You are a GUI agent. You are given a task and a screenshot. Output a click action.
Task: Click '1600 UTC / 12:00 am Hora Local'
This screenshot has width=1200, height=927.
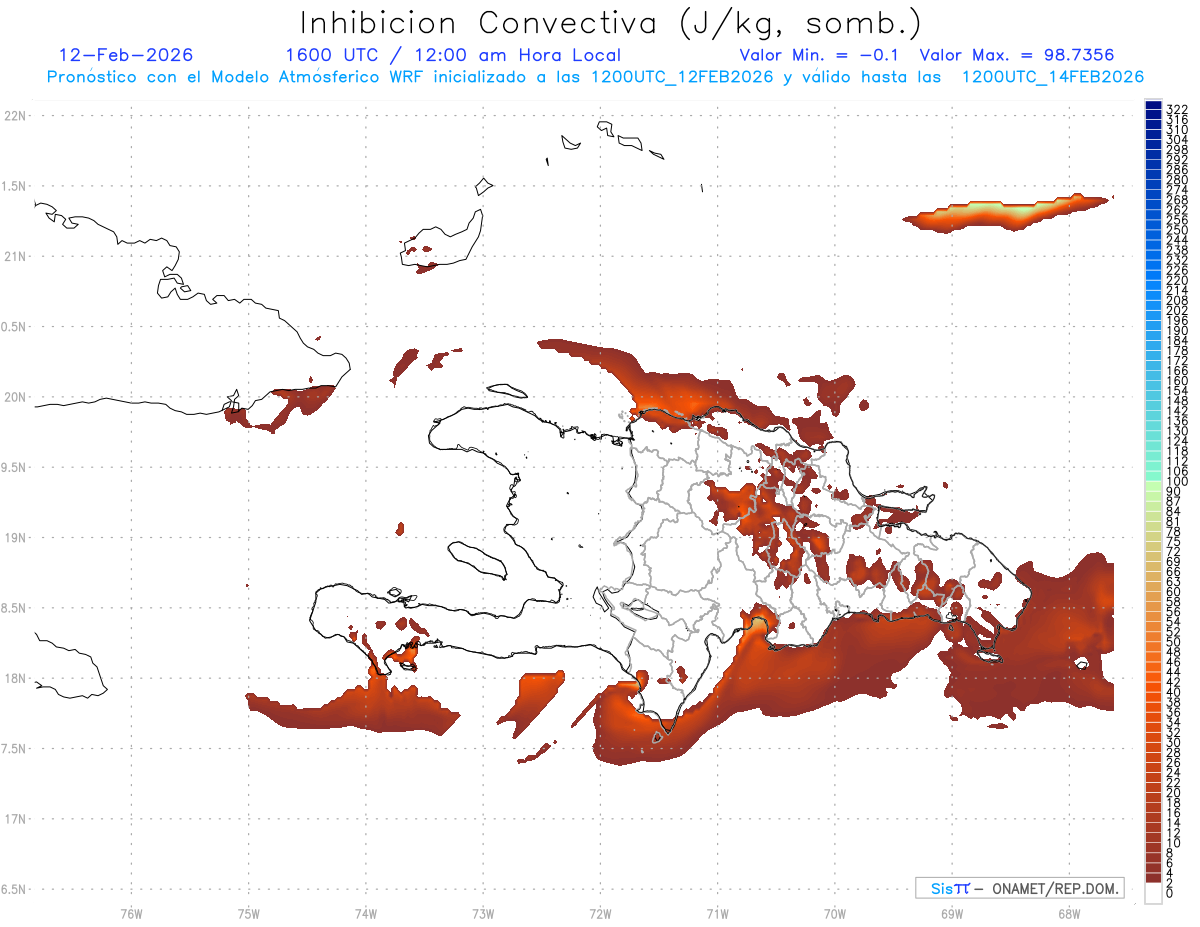(453, 56)
